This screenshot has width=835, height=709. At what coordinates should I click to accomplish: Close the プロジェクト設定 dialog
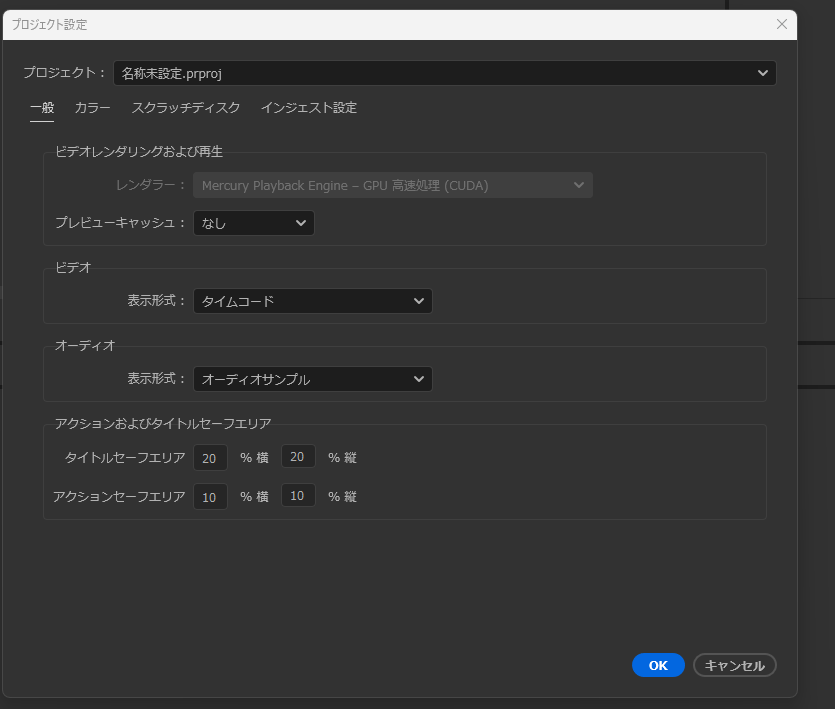coord(782,25)
